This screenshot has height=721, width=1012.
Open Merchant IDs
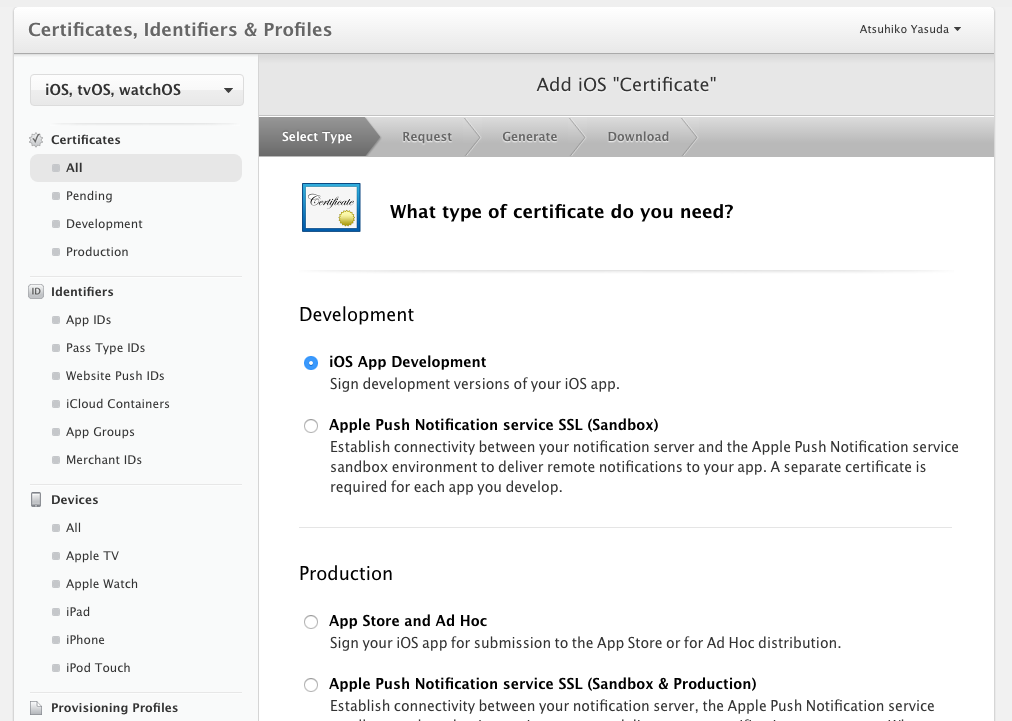tap(103, 460)
